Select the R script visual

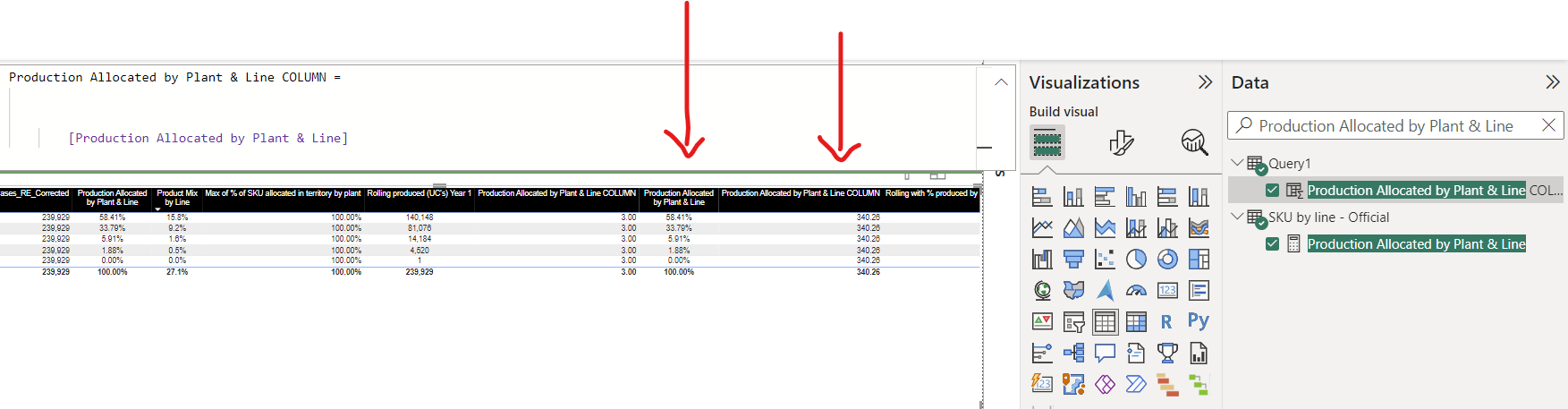[1167, 321]
